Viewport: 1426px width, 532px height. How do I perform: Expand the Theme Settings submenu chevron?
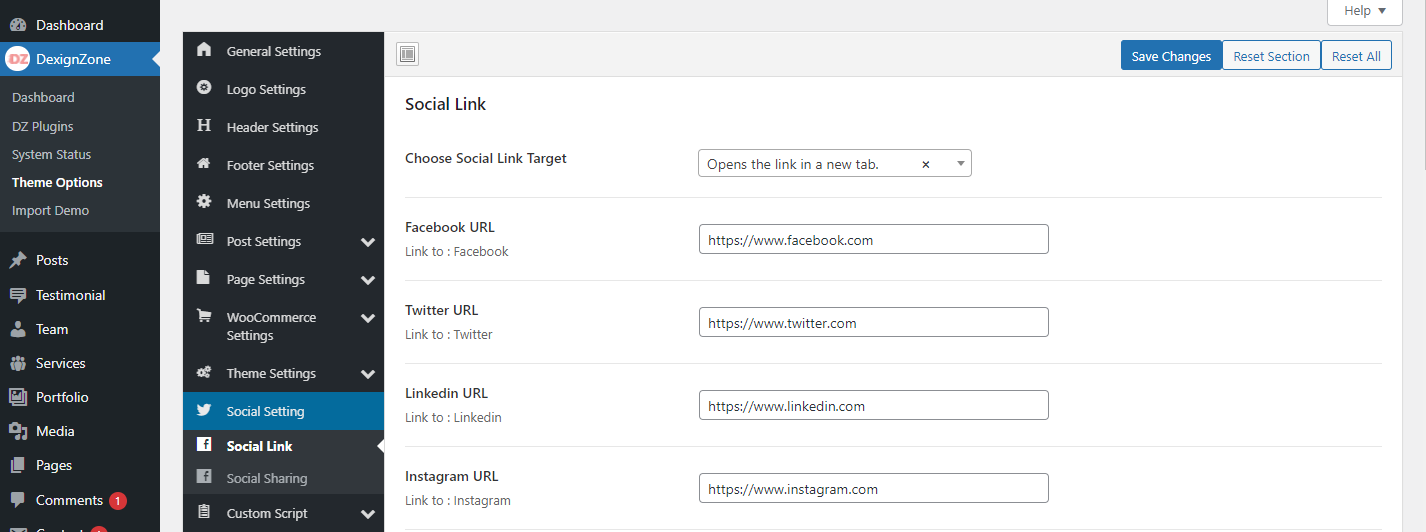coord(368,374)
